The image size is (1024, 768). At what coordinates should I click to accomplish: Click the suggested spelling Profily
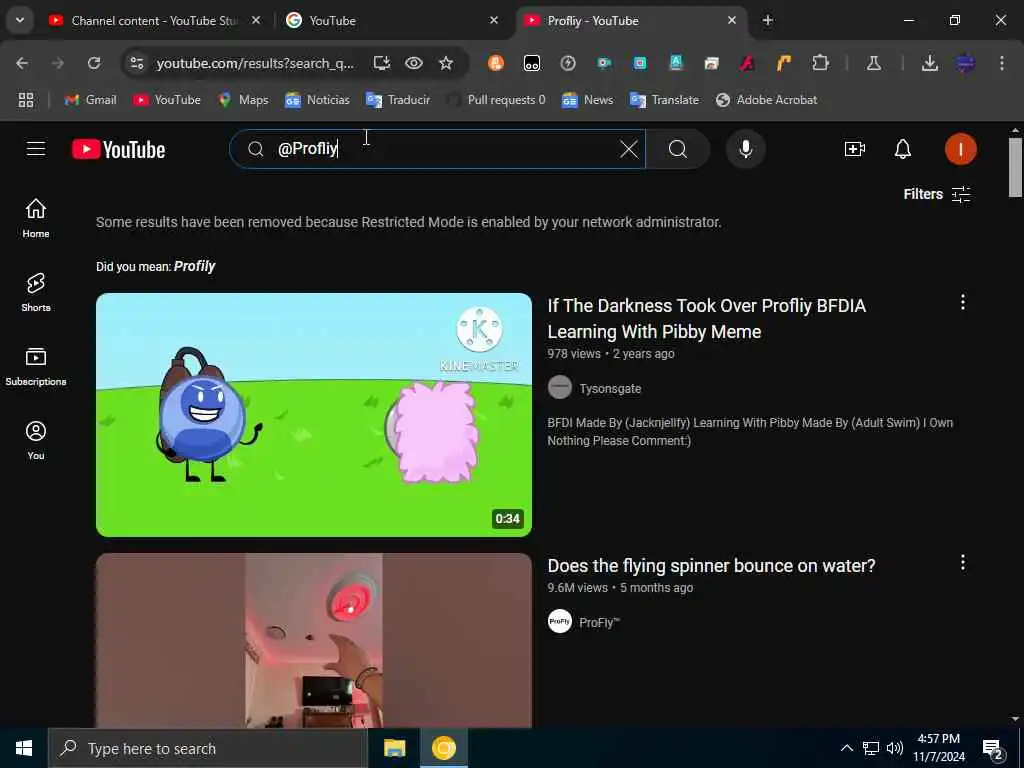tap(195, 266)
